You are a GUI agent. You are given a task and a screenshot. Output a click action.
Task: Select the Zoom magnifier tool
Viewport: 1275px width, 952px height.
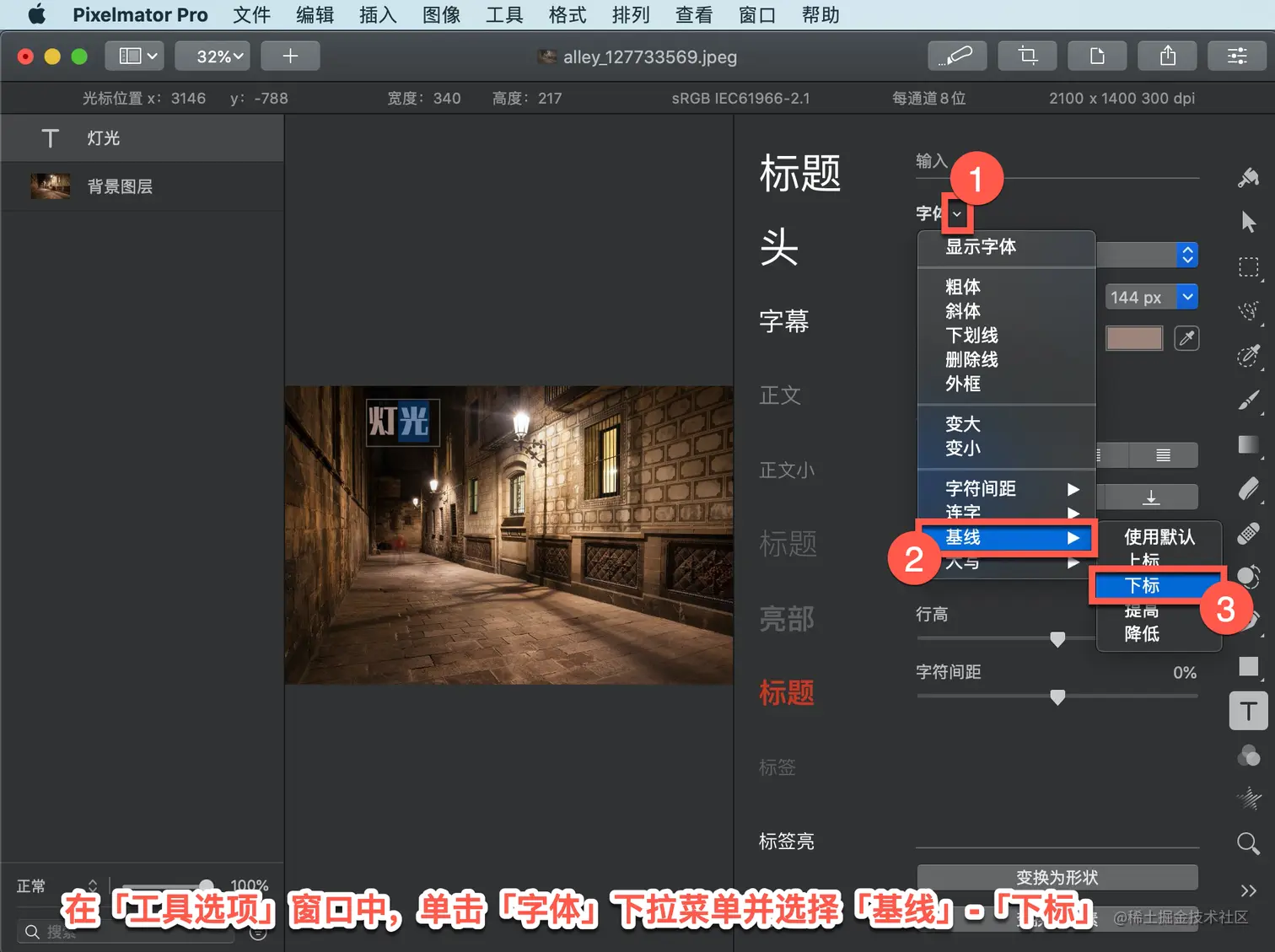point(1249,843)
